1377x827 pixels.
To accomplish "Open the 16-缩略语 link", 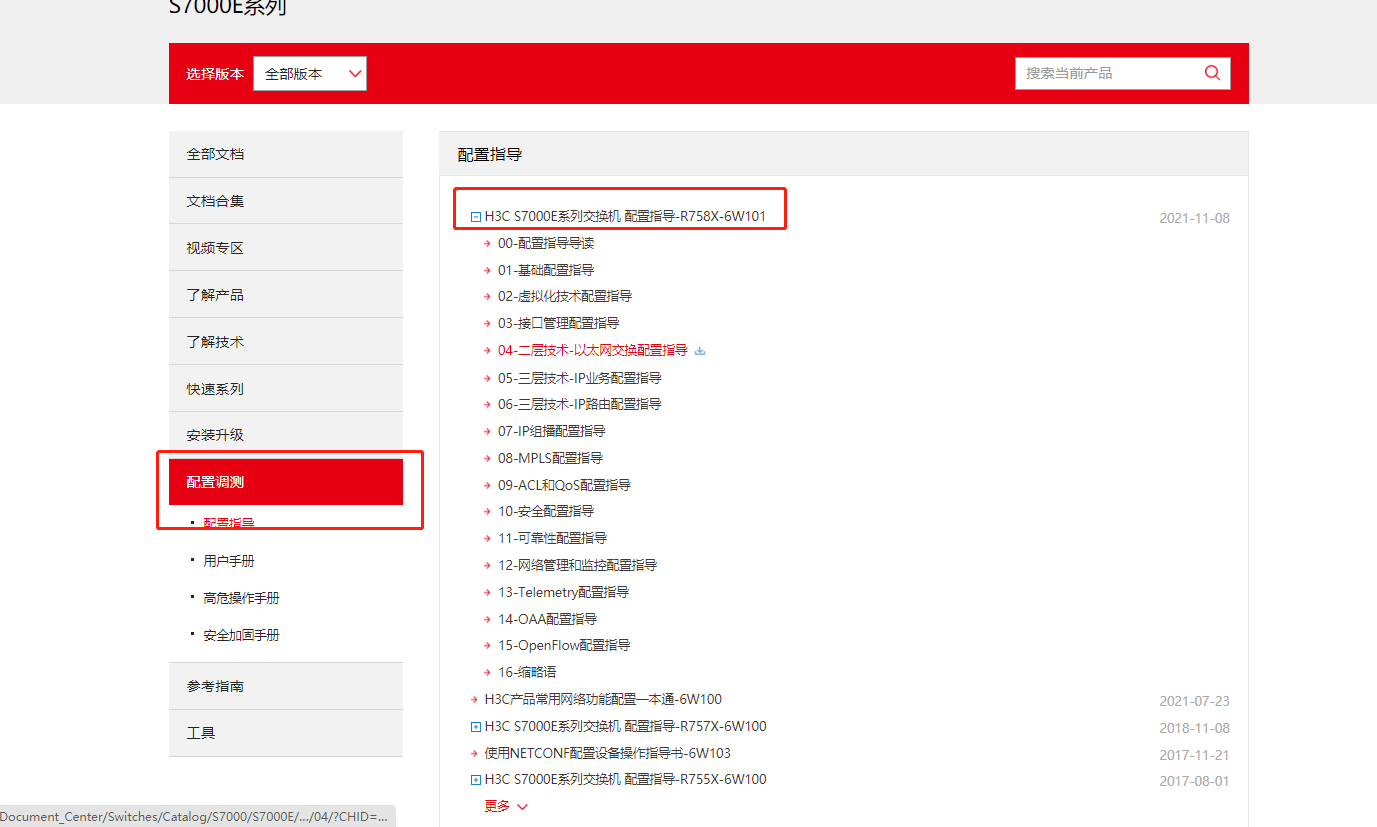I will [527, 672].
